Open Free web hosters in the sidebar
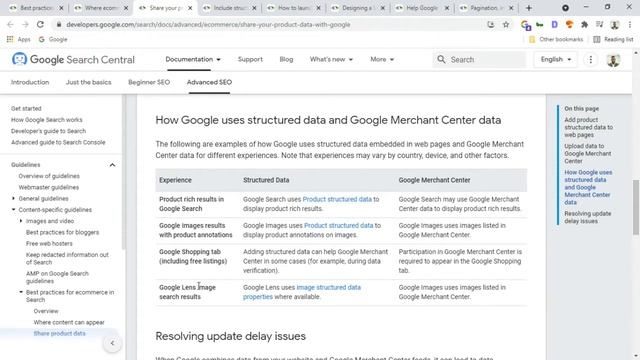The height and width of the screenshot is (360, 640). click(x=49, y=244)
